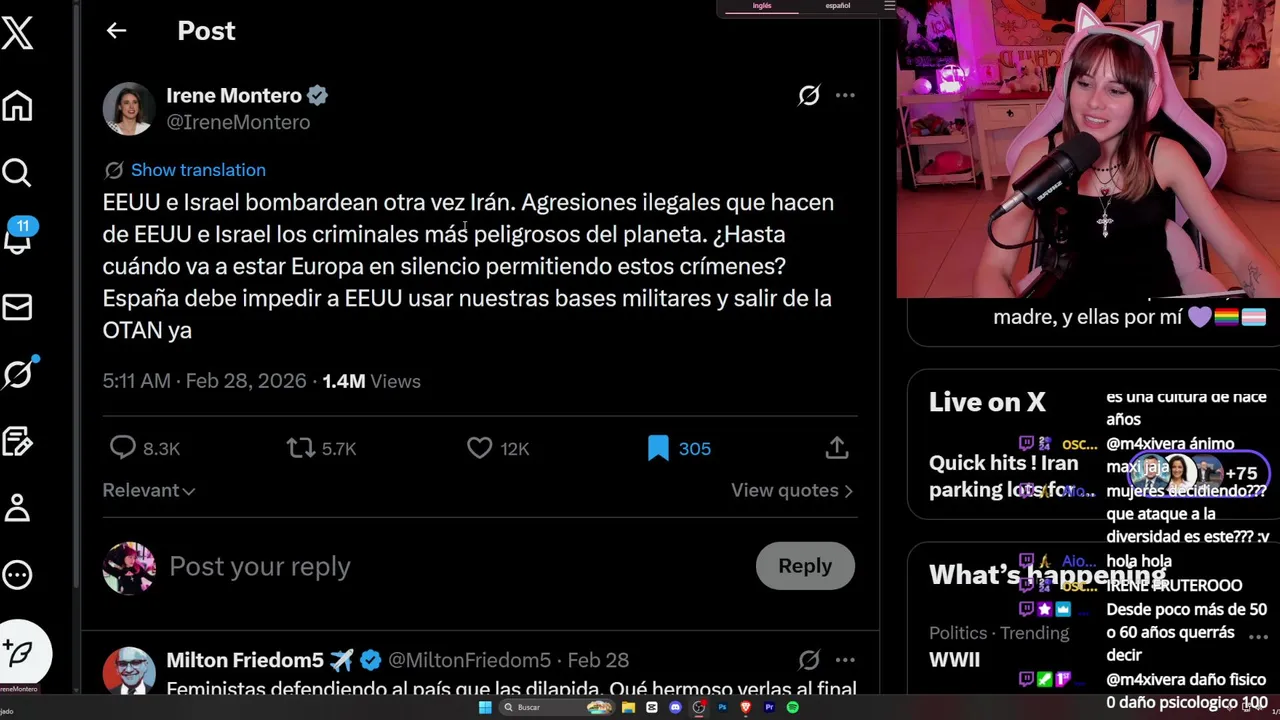This screenshot has height=720, width=1280.
Task: Select the inglés tab at top
Action: coord(762,6)
